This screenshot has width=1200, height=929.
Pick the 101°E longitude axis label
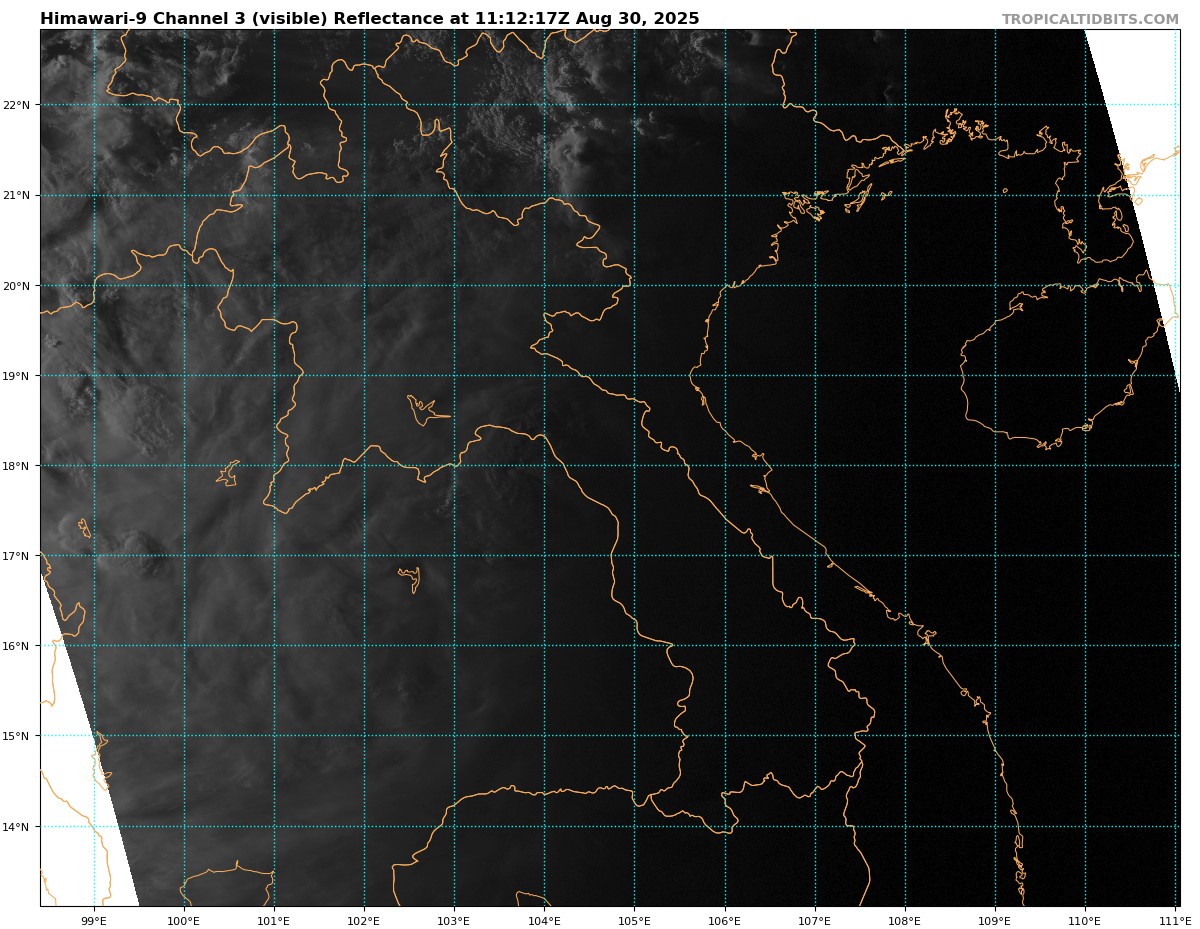pyautogui.click(x=274, y=920)
